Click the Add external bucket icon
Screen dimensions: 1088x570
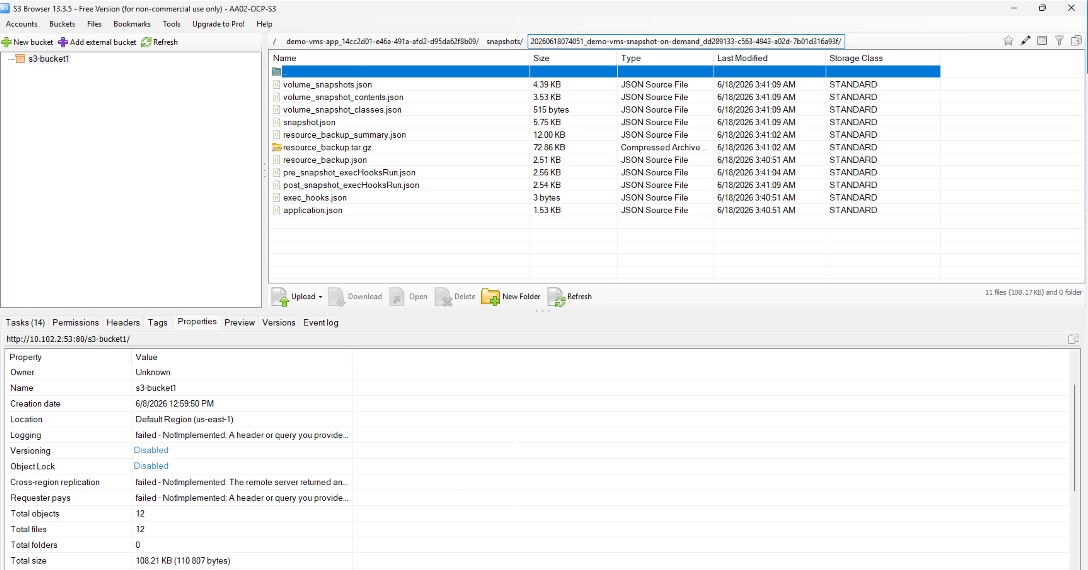tap(63, 42)
